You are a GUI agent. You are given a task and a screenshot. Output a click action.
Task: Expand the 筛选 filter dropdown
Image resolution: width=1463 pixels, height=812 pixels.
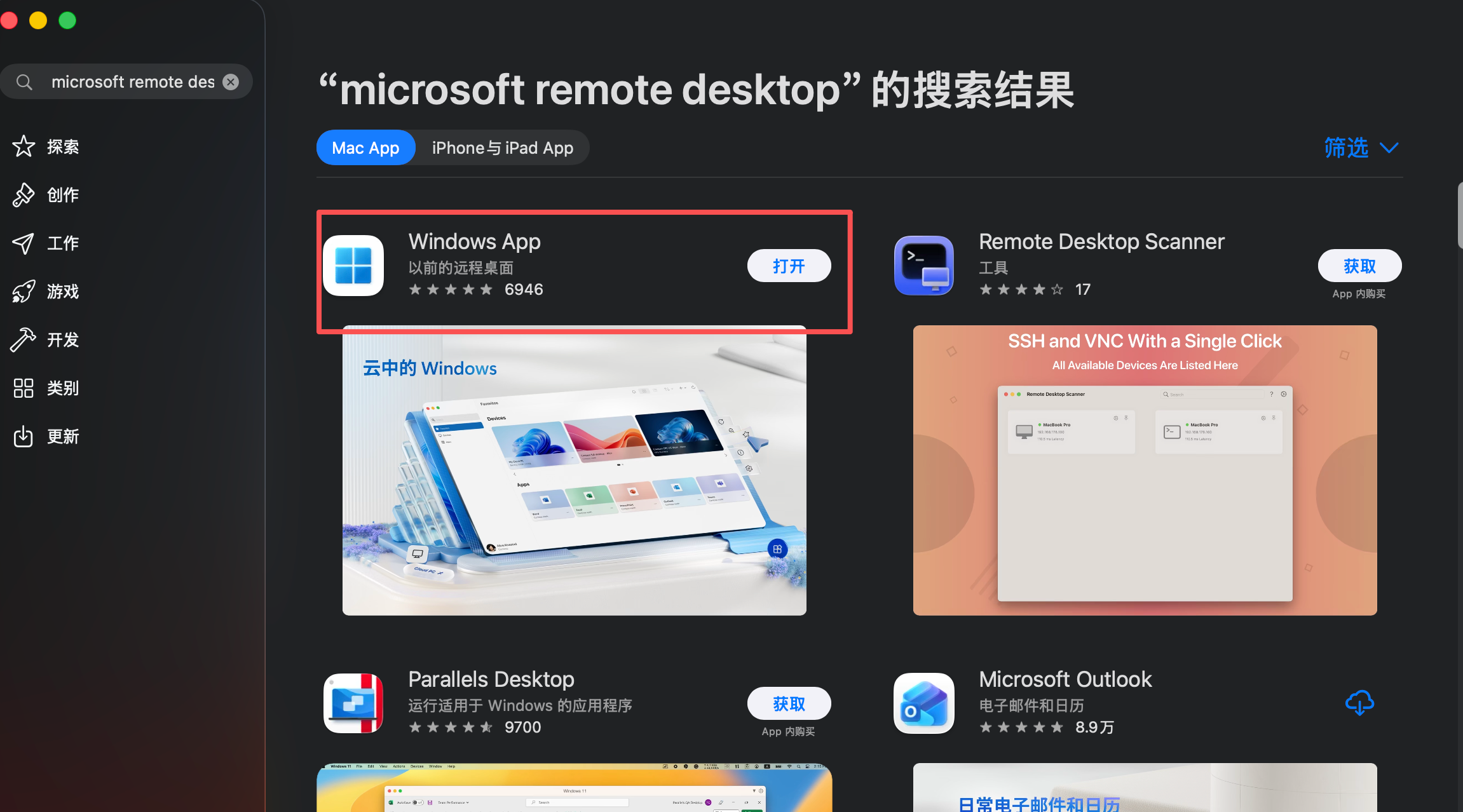[1362, 148]
